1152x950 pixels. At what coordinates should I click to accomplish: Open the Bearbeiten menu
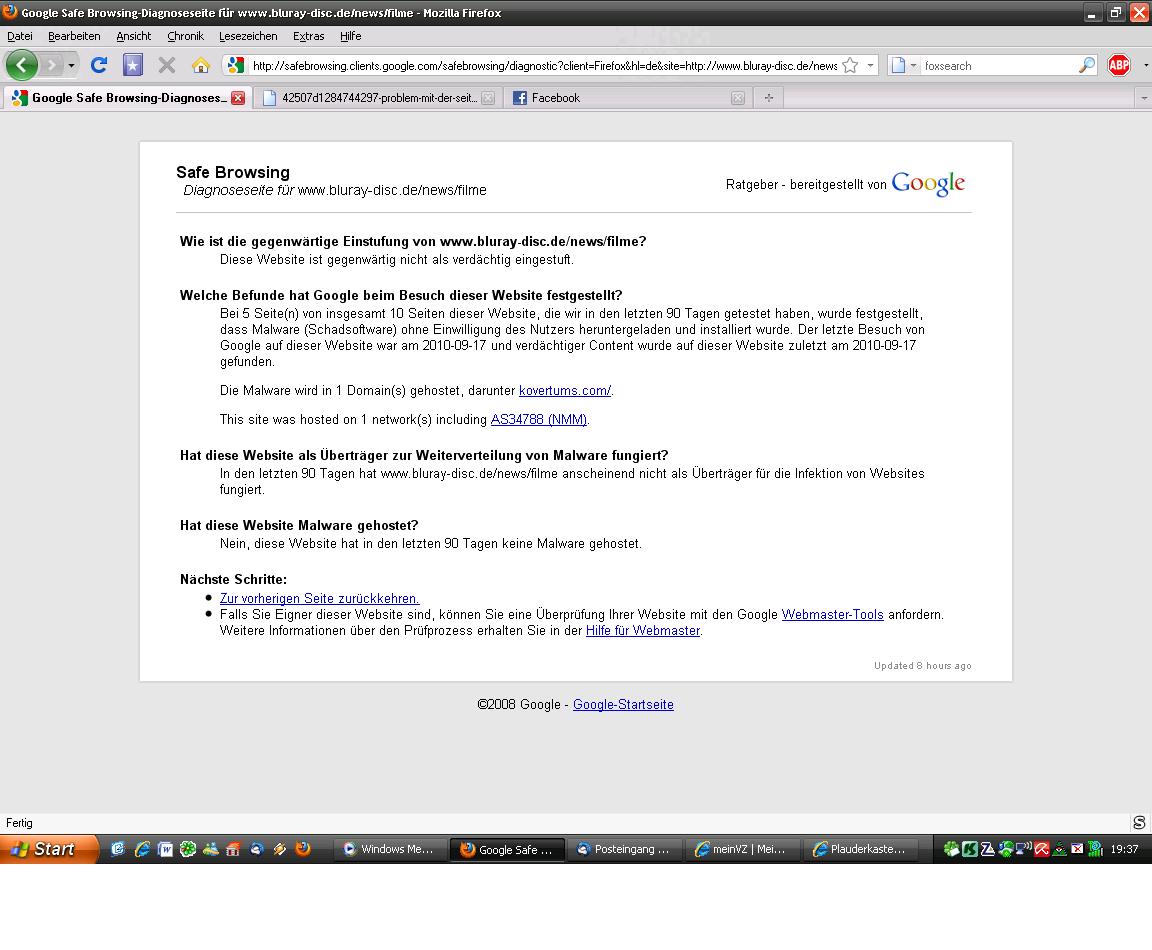pos(74,36)
